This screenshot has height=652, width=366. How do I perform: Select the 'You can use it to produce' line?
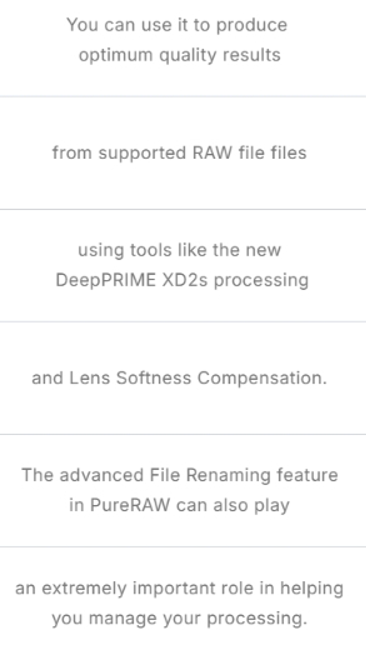click(177, 25)
